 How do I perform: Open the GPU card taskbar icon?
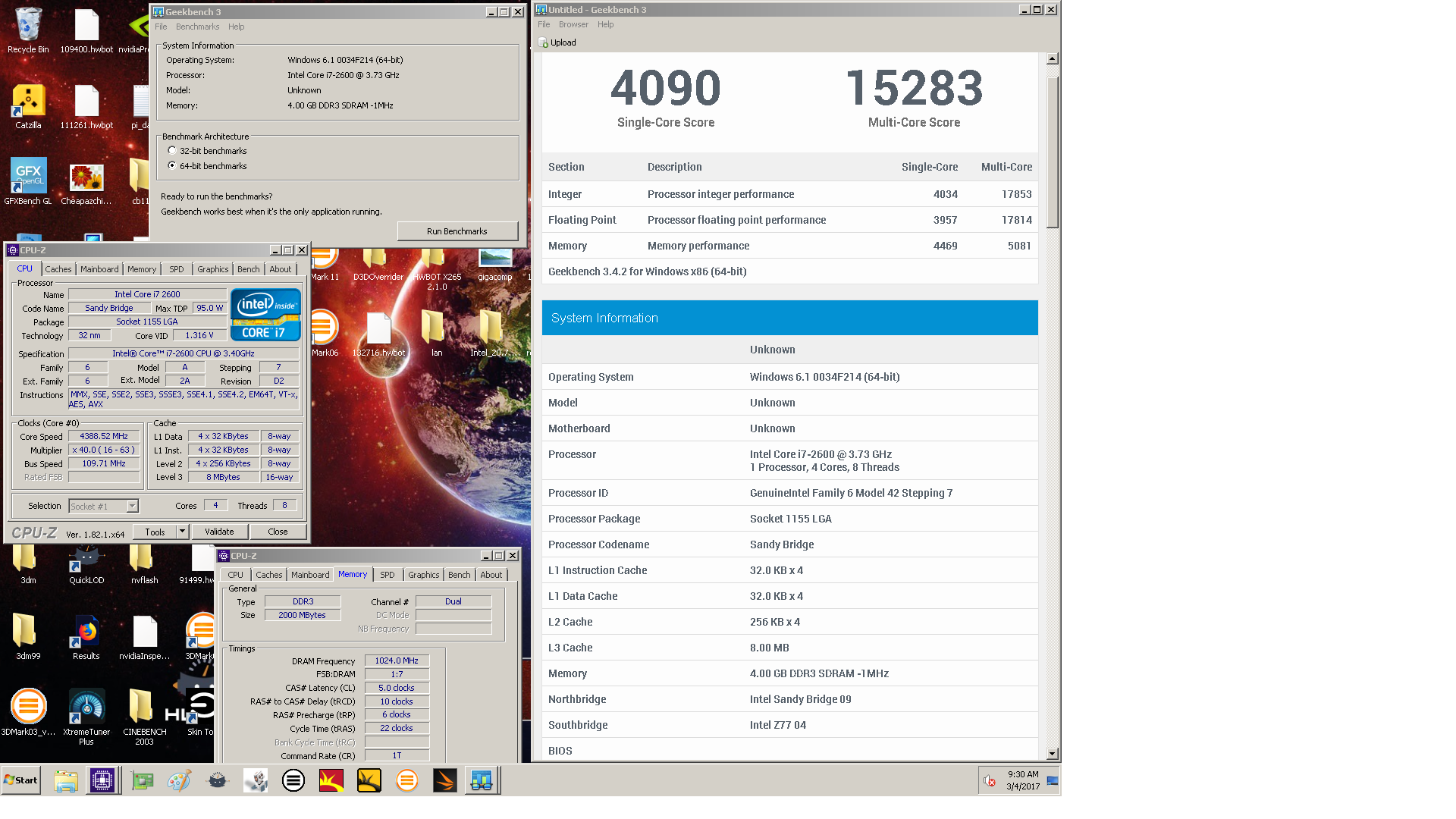click(x=142, y=780)
